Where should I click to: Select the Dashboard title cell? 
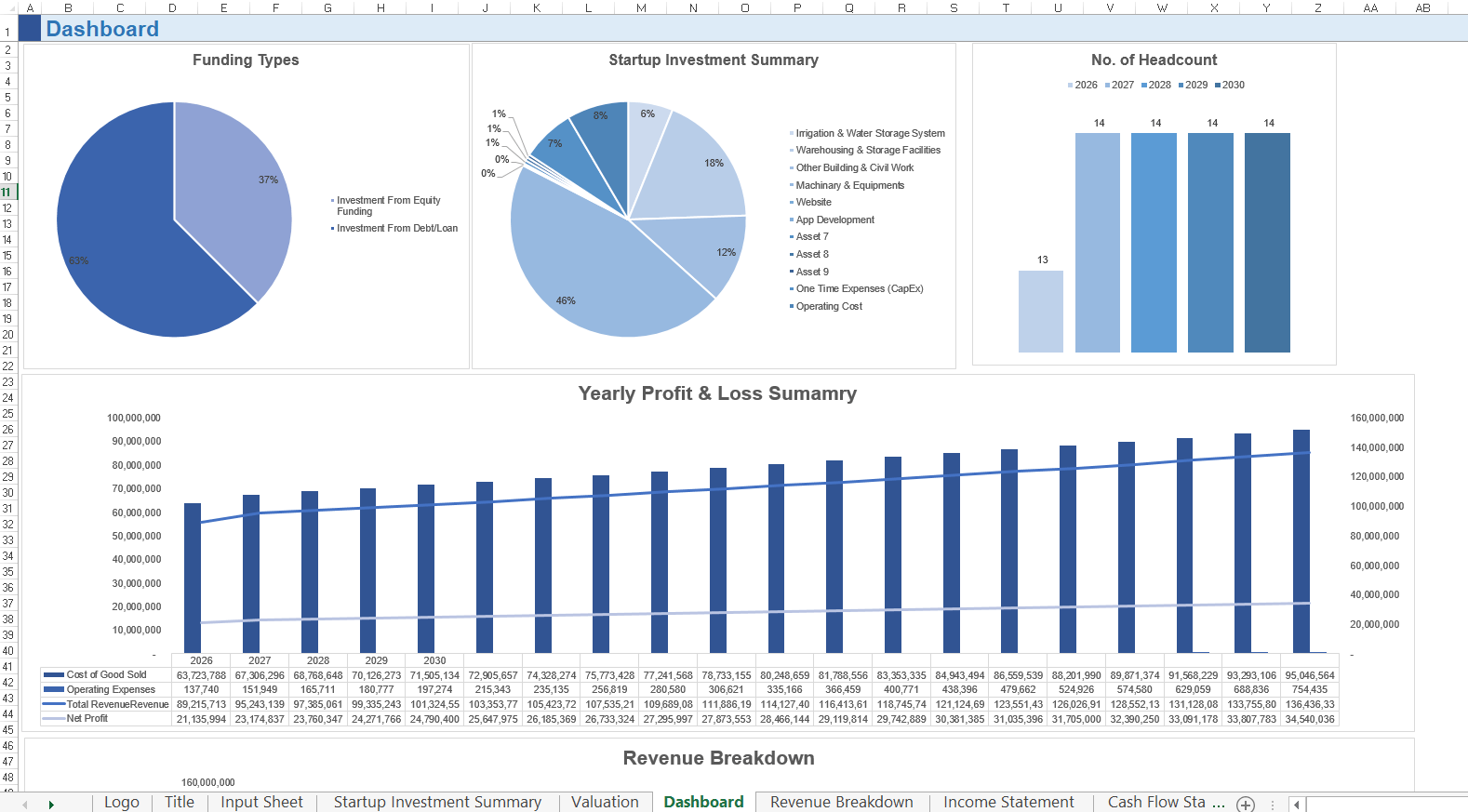102,30
